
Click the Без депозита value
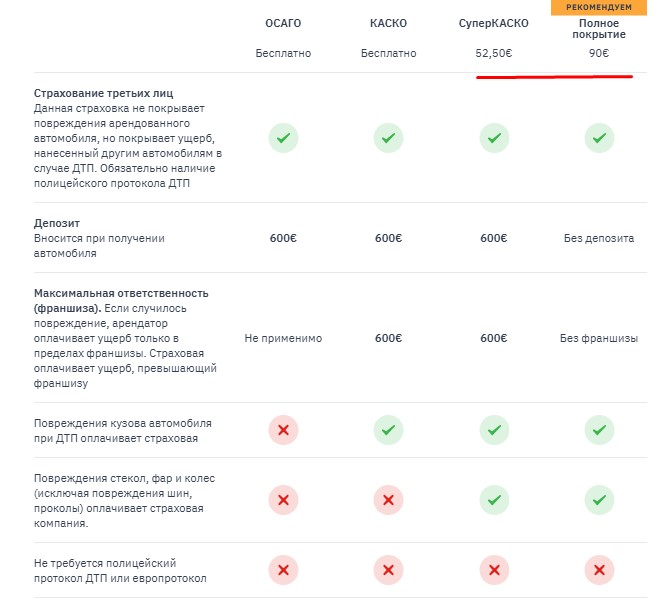coord(598,238)
